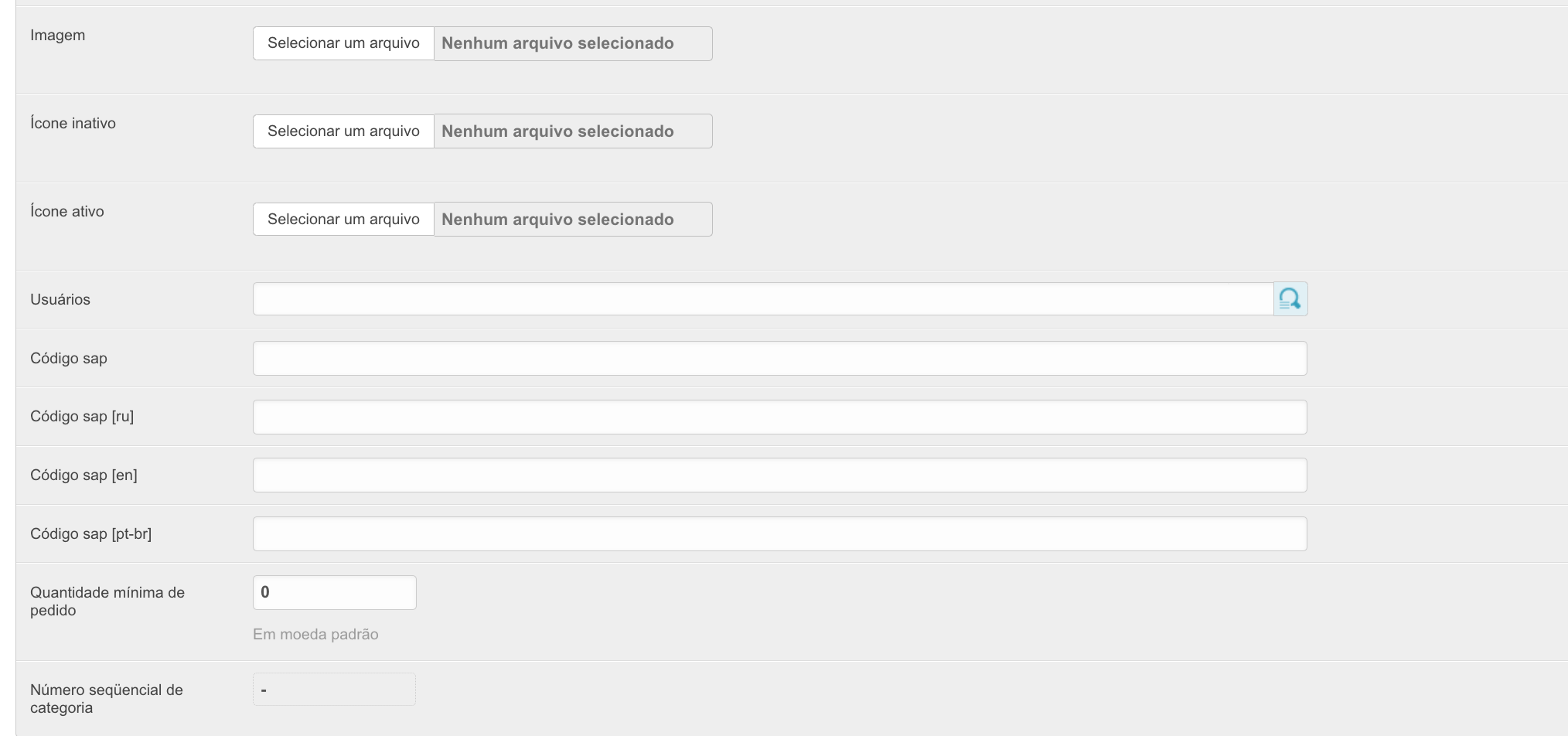Click the Imagem label

[57, 36]
